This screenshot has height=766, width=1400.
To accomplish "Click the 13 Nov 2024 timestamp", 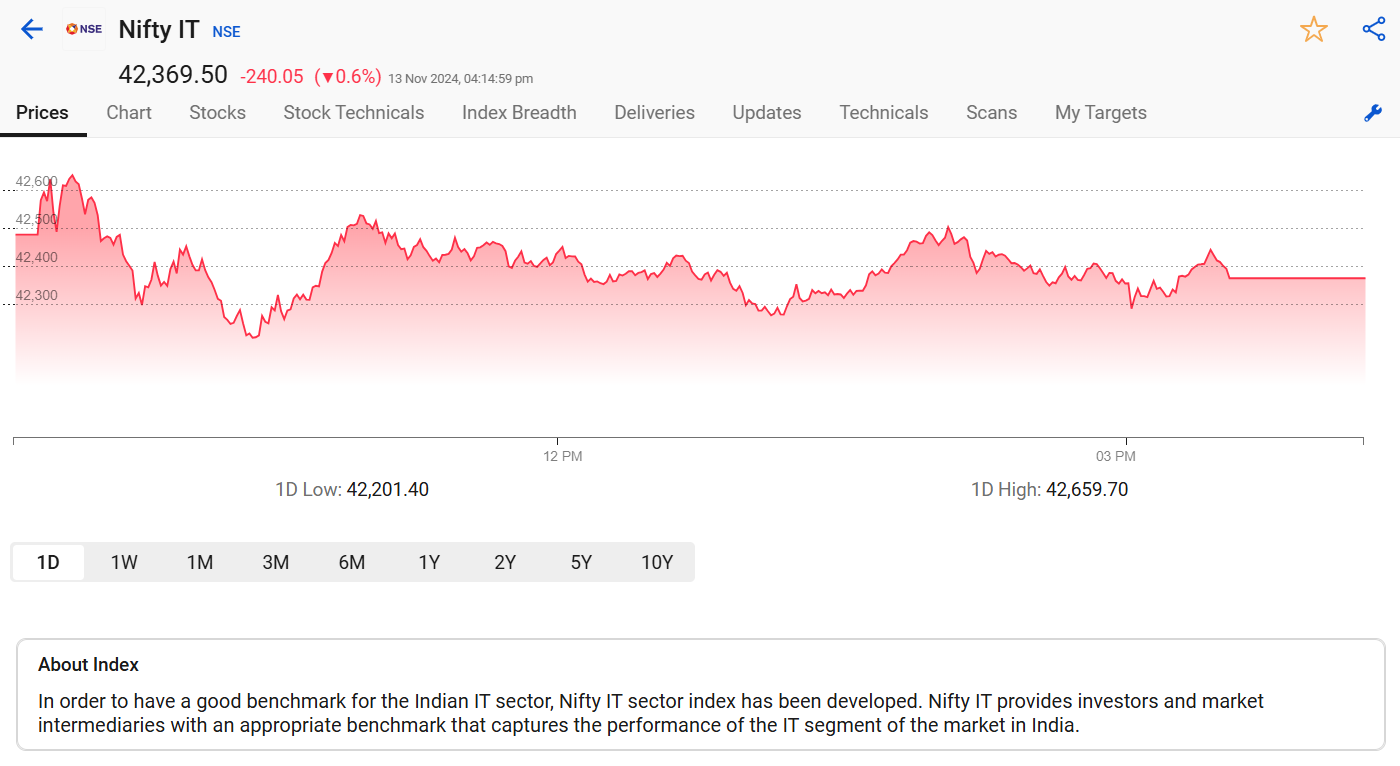I will coord(461,78).
